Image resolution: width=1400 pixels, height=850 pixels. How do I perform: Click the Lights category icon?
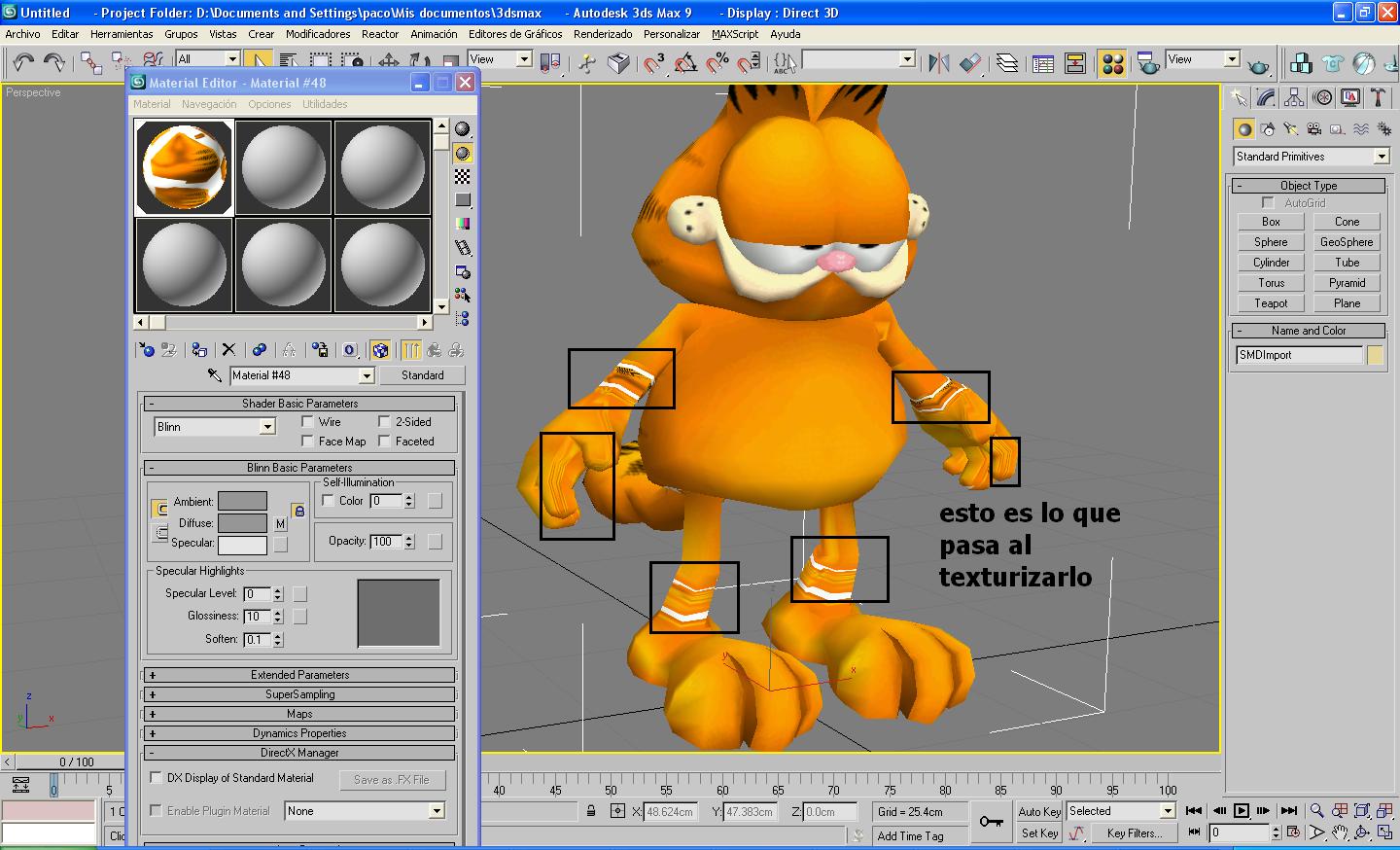(1291, 128)
